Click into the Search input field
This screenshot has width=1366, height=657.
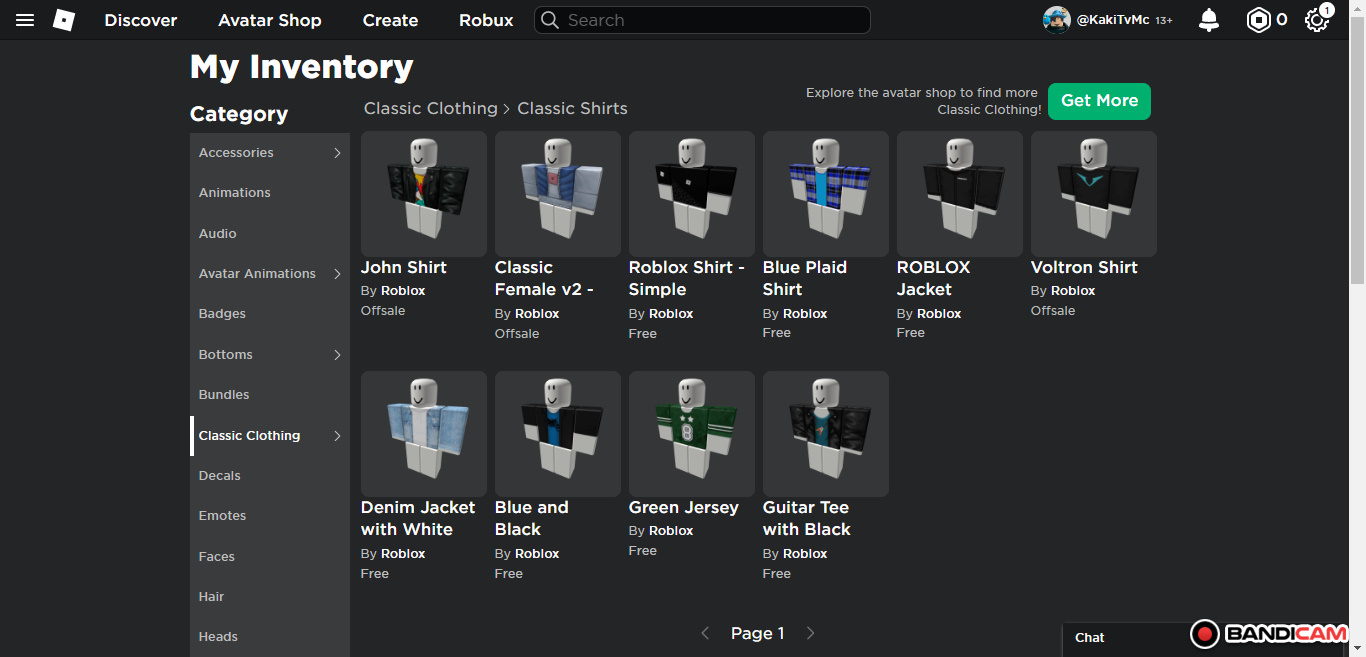(x=712, y=20)
